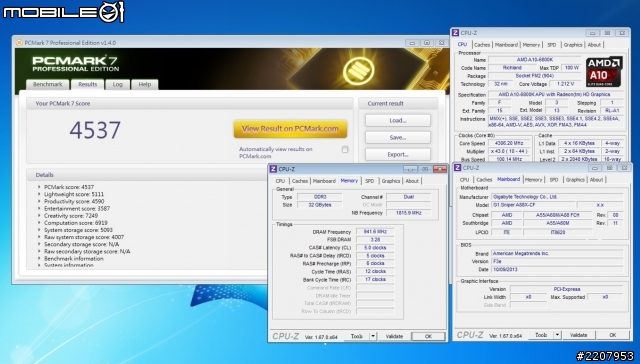Viewport: 640px width, 364px height.
Task: Open CPU tab in Memory CPU-Z window
Action: [x=280, y=181]
